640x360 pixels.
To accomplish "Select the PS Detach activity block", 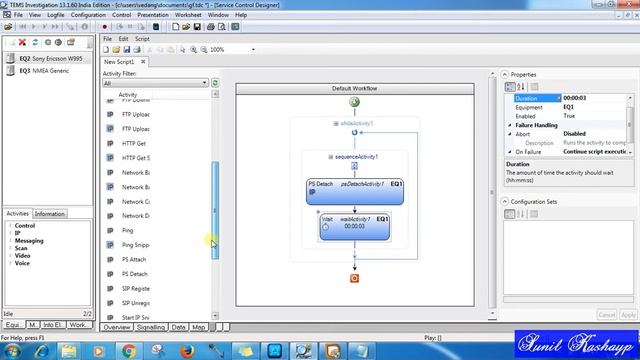I will tap(355, 191).
